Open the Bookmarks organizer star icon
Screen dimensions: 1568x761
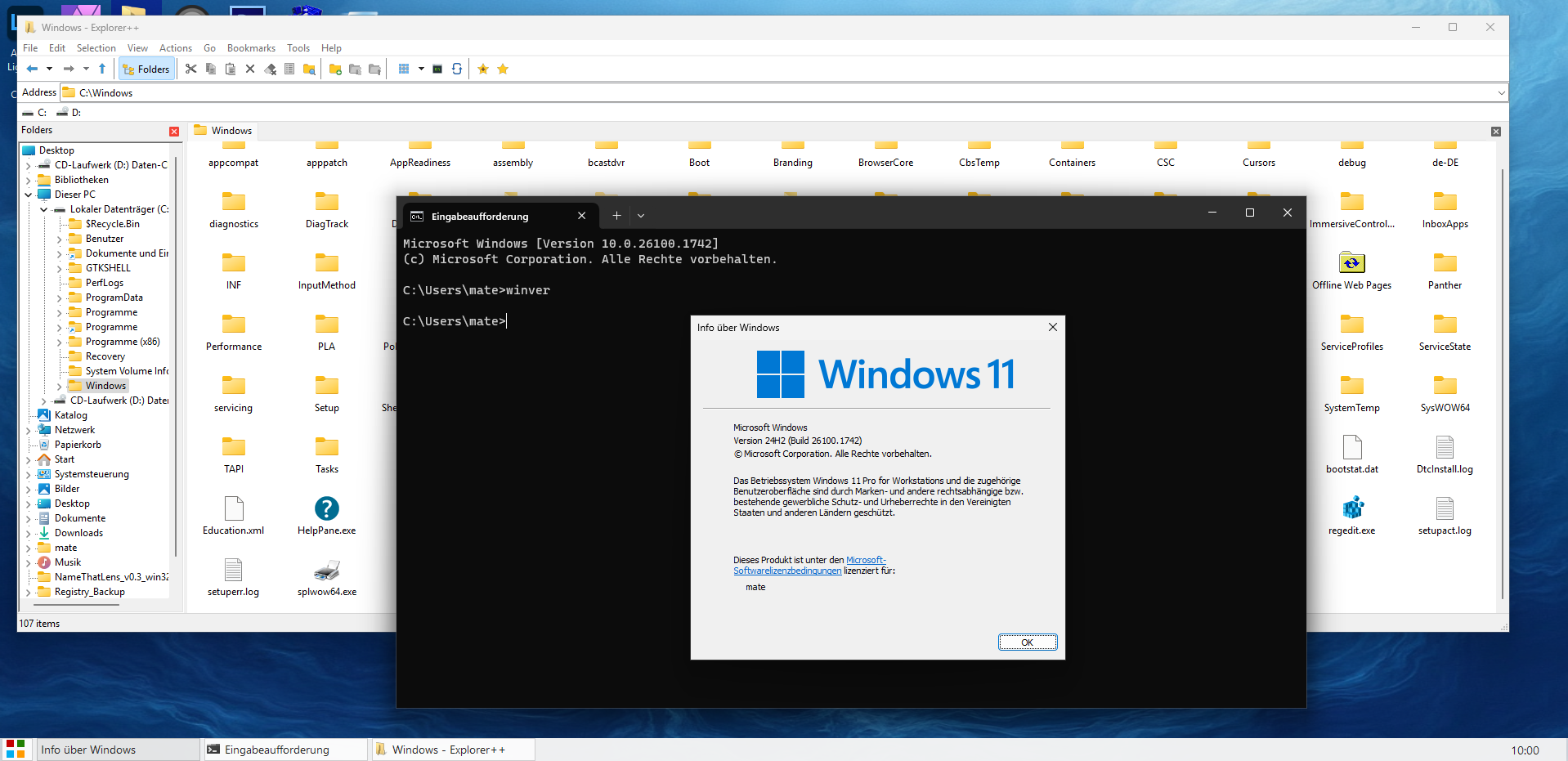[503, 69]
